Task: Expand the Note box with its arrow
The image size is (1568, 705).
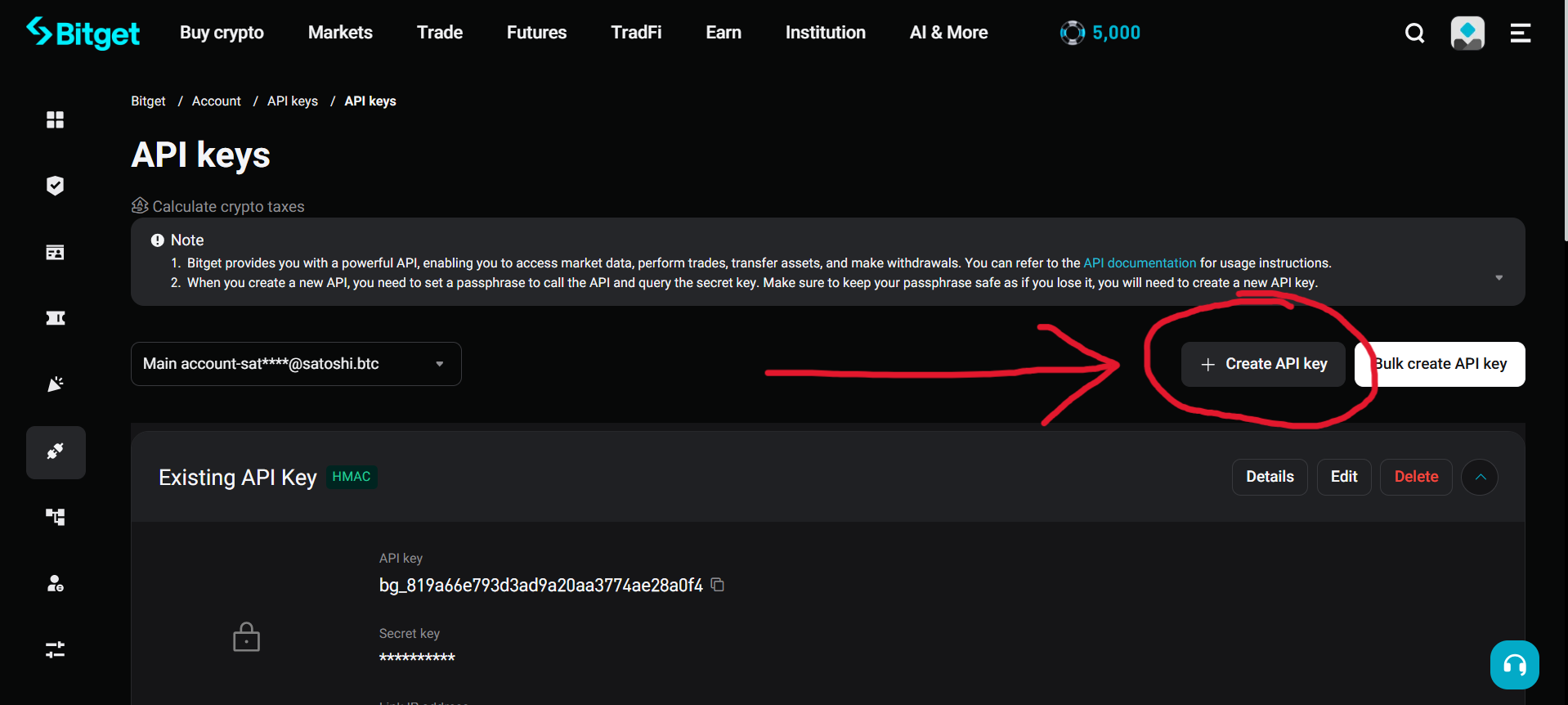Action: [x=1499, y=278]
